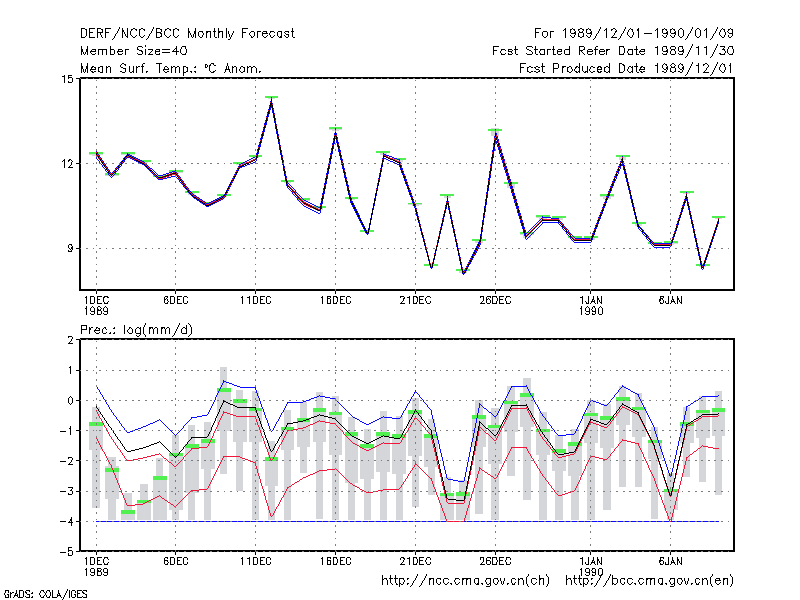Viewport: 800px width, 600px height.
Task: Select the 1DEC 1989 label under temperature chart
Action: point(96,306)
